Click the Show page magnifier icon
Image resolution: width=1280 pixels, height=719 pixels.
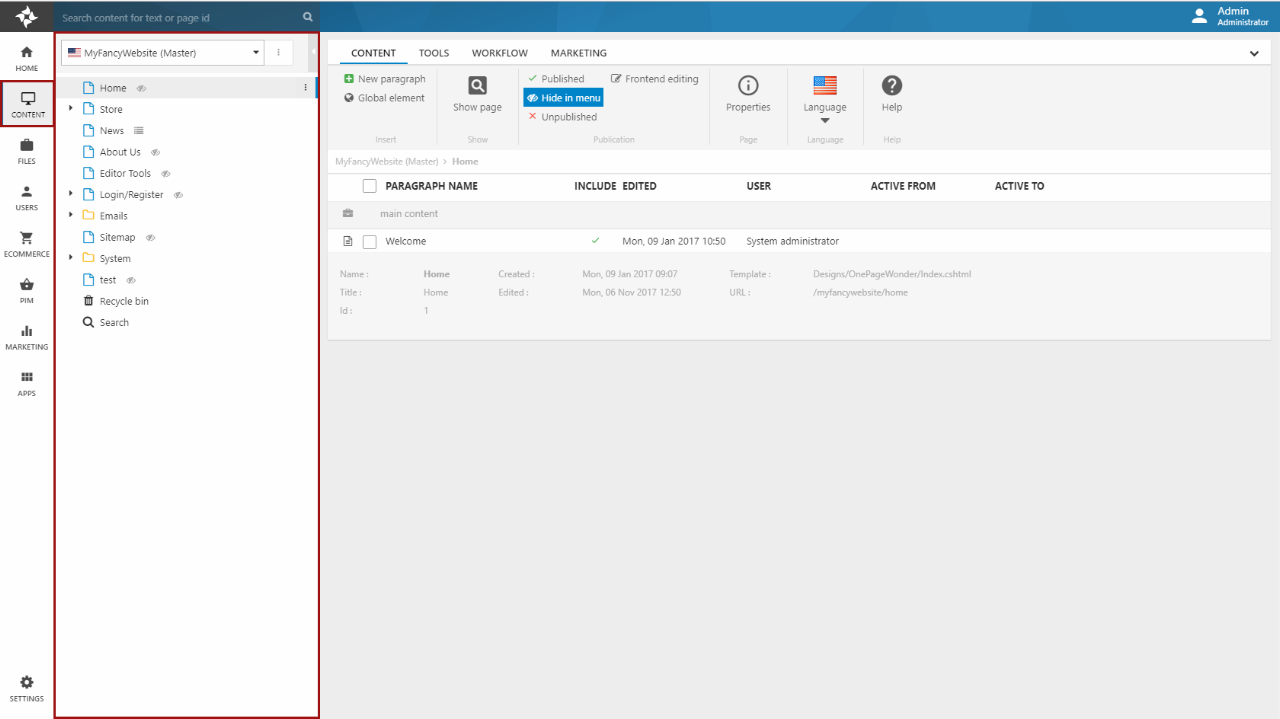477,86
